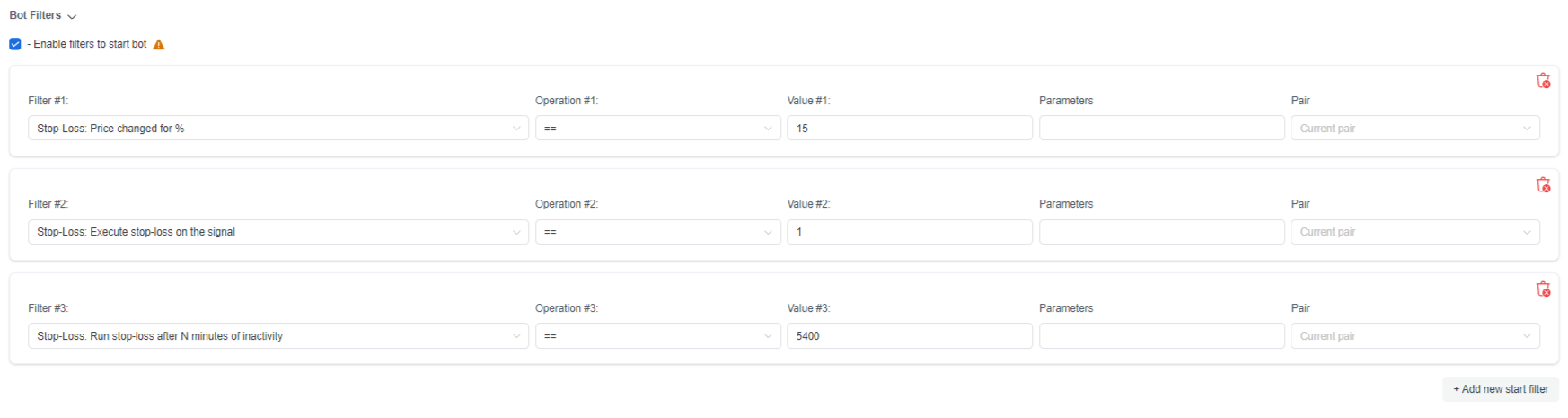The width and height of the screenshot is (1568, 418).
Task: Delete Filter #2 with the trash icon
Action: coord(1543,185)
